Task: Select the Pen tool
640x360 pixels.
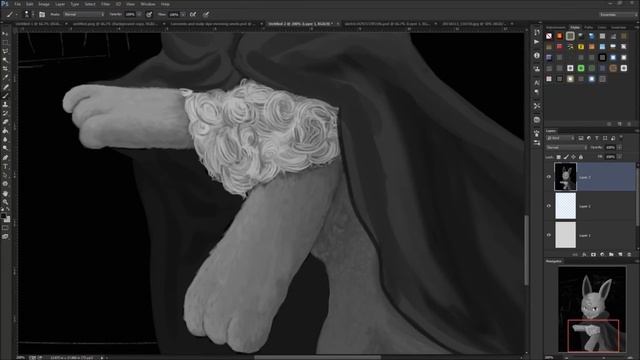Action: [5, 158]
